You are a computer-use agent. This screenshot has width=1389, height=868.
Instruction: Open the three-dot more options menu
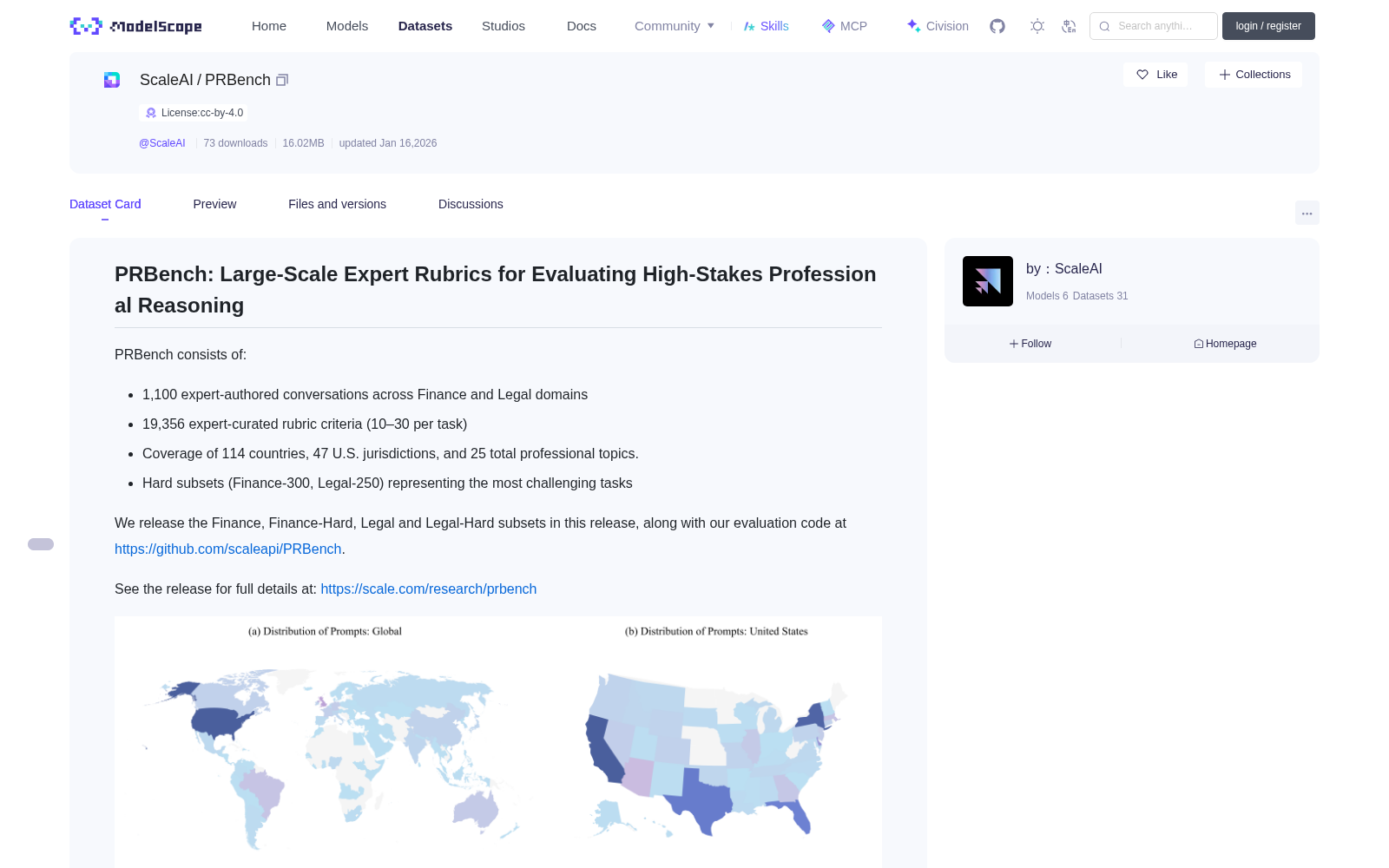coord(1307,213)
